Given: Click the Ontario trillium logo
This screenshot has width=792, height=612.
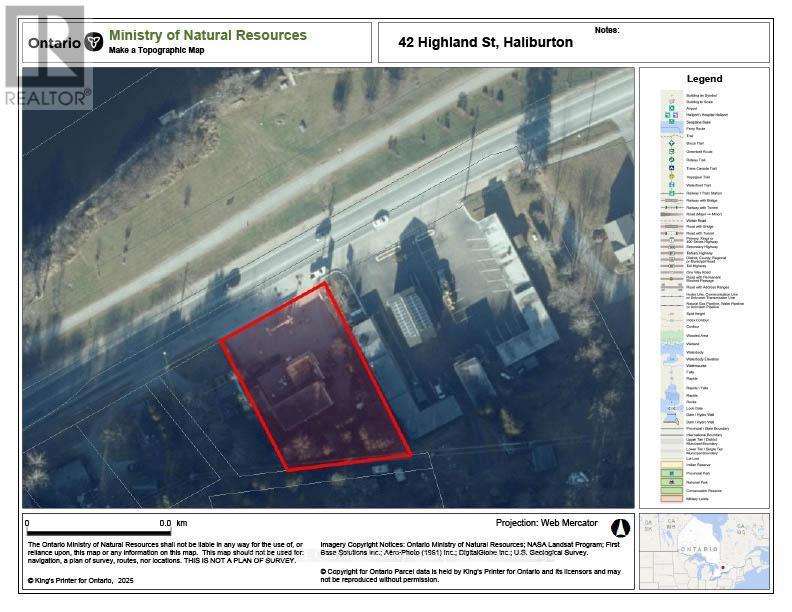Looking at the screenshot, I should (95, 42).
